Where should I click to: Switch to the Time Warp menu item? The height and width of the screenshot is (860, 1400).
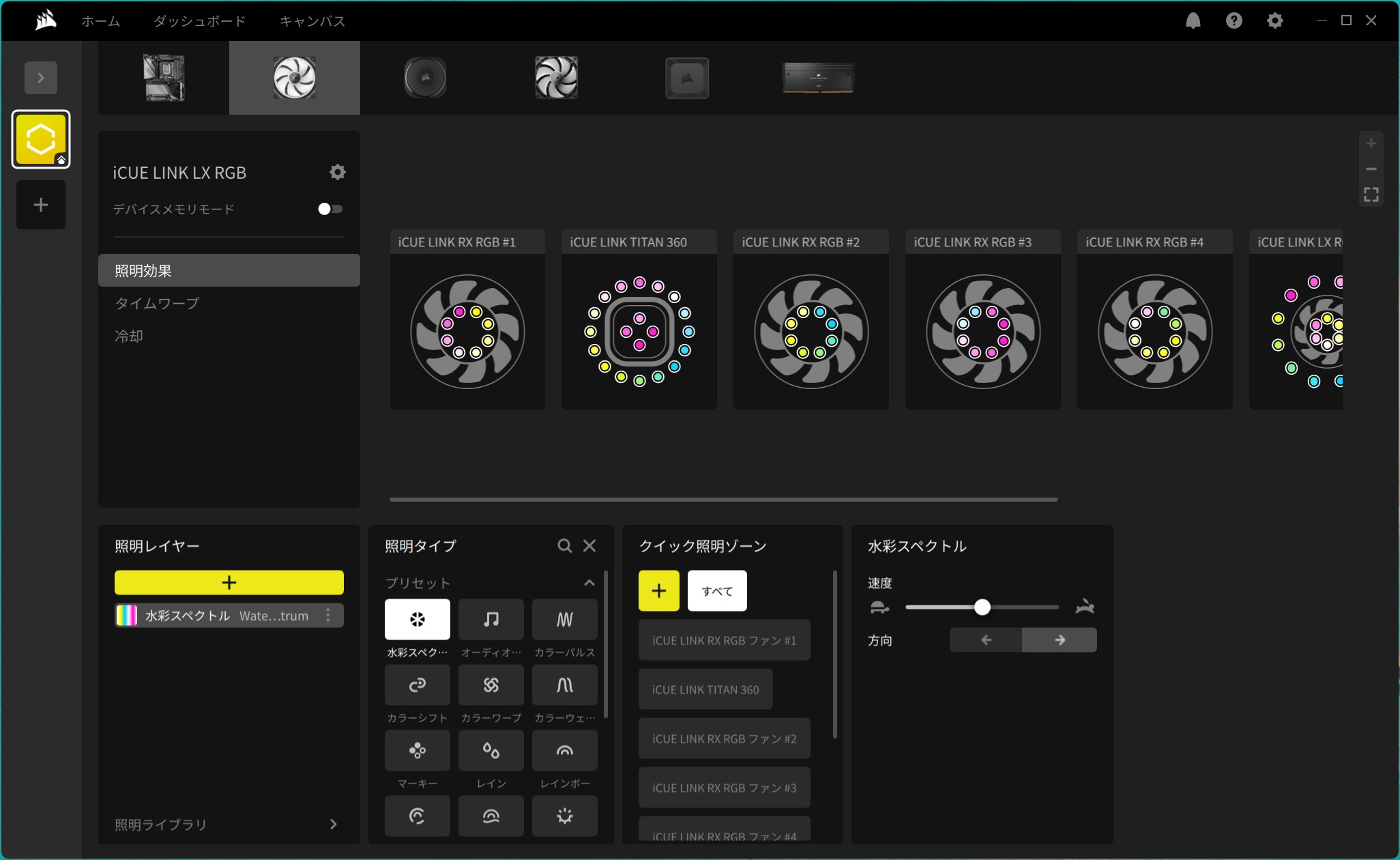[157, 303]
